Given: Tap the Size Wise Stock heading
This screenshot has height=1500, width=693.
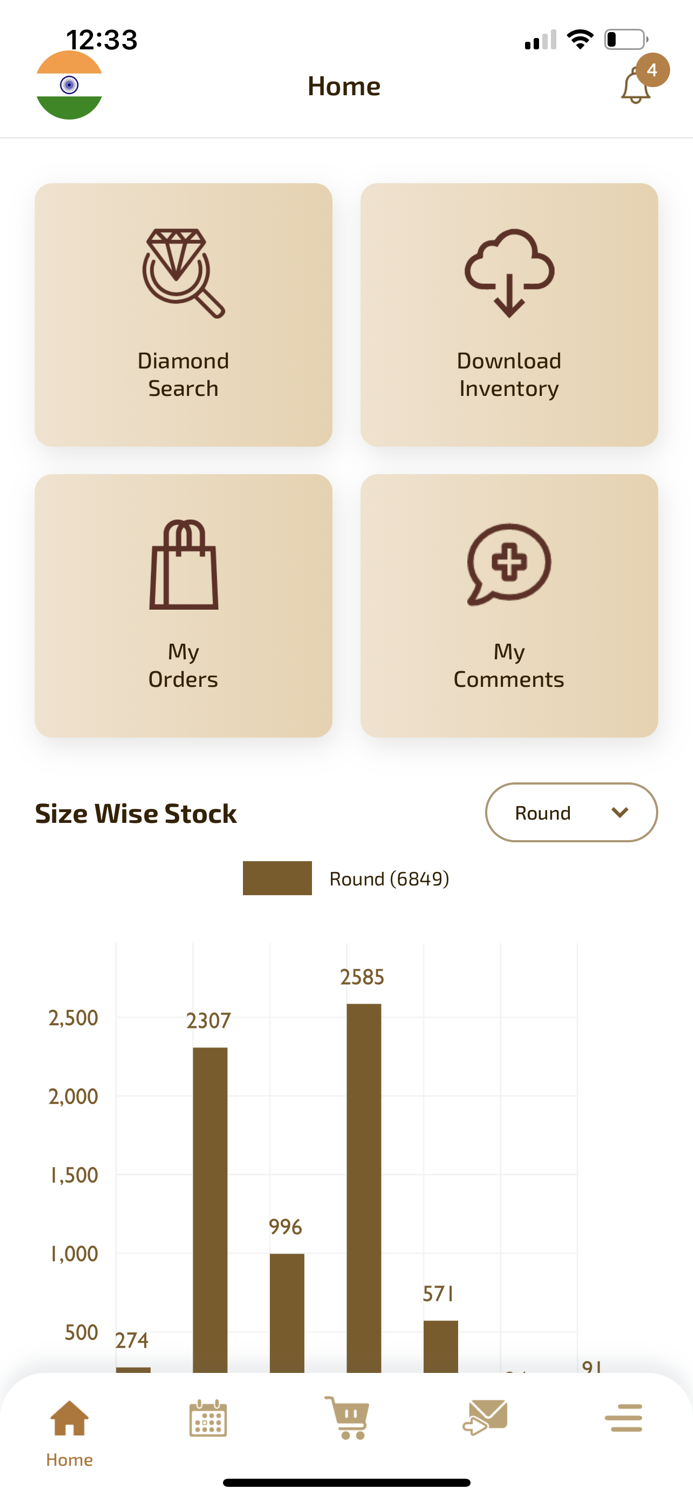Looking at the screenshot, I should pyautogui.click(x=135, y=813).
